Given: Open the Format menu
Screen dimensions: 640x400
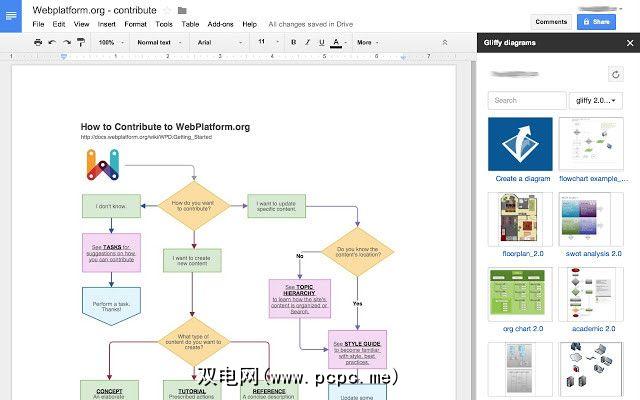Looking at the screenshot, I should click(135, 24).
